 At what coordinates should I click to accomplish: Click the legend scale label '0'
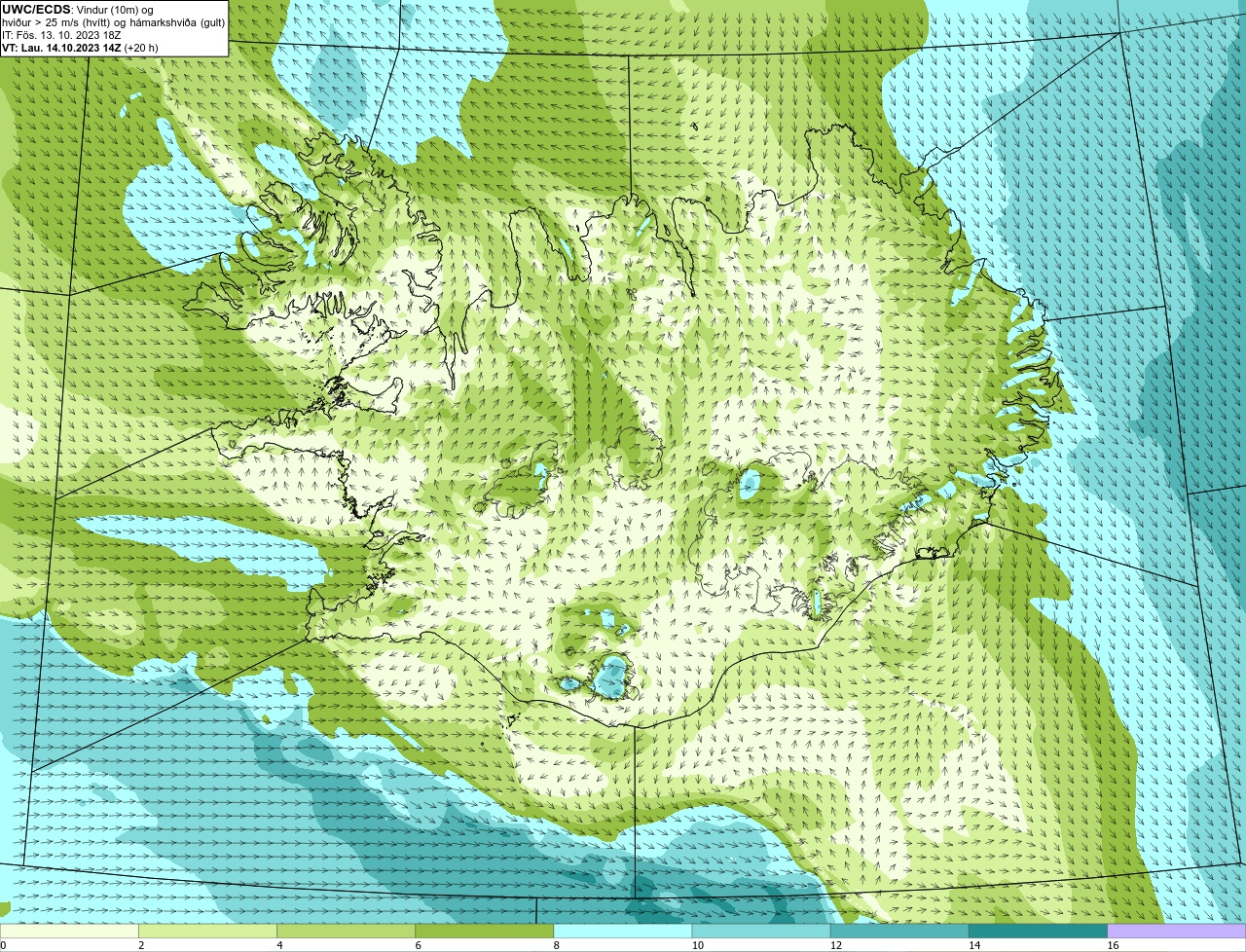point(4,945)
